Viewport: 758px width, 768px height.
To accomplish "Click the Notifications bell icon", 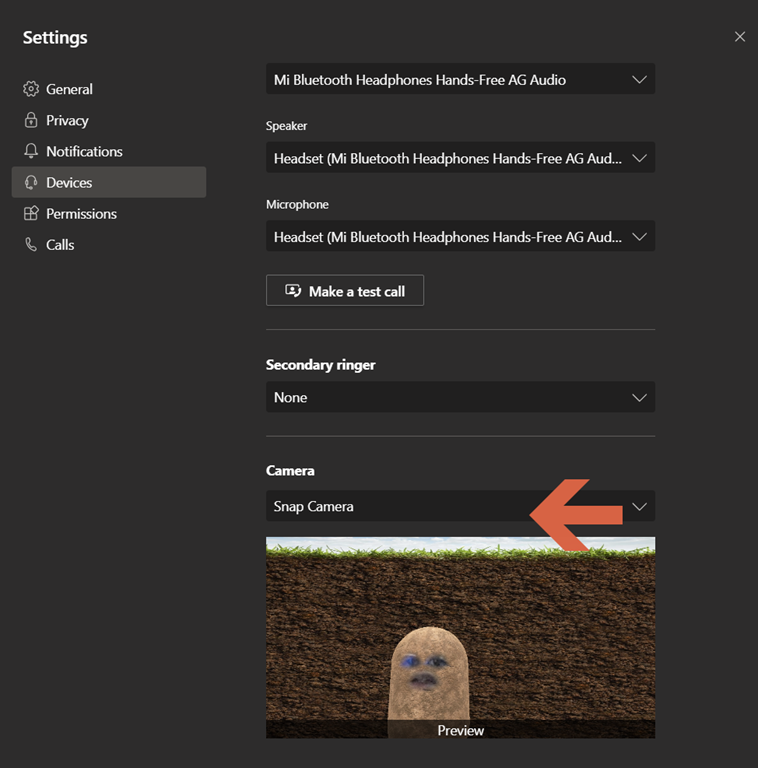I will coord(31,151).
